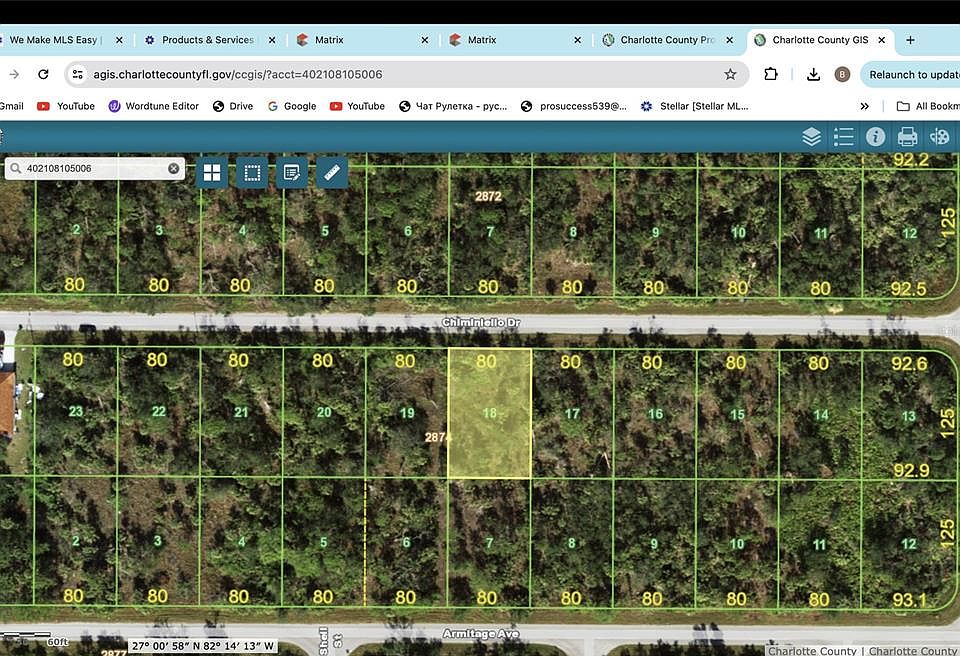Click the browser address bar URL

pos(238,74)
